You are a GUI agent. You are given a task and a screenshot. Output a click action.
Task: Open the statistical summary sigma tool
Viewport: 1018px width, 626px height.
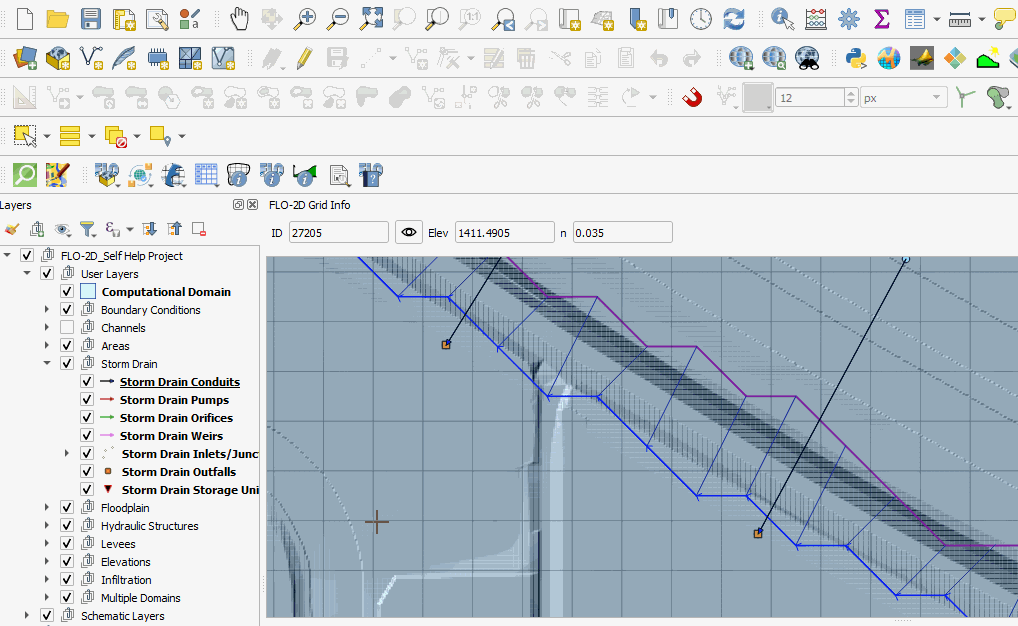[881, 18]
